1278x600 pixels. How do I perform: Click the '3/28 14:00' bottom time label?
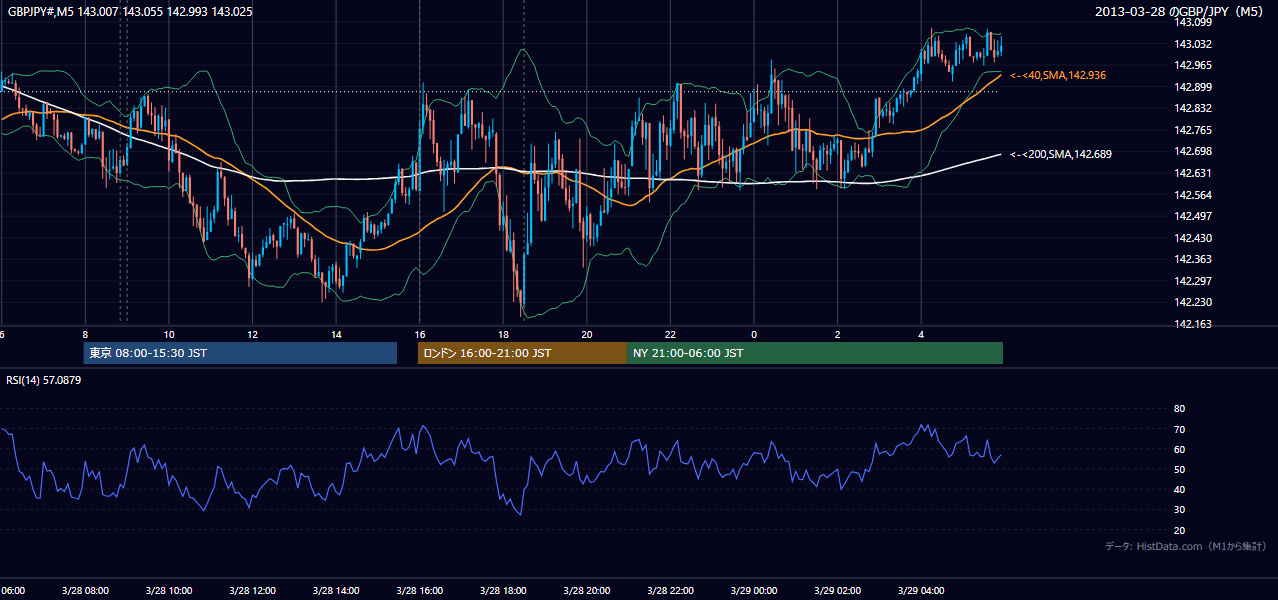(335, 591)
